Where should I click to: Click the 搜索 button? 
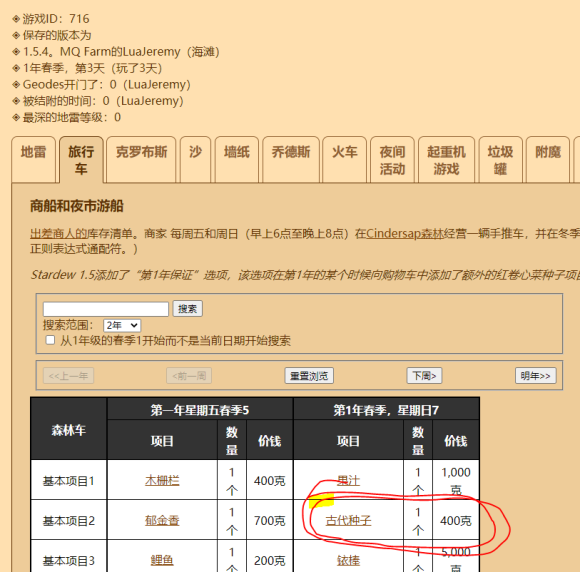tap(188, 309)
